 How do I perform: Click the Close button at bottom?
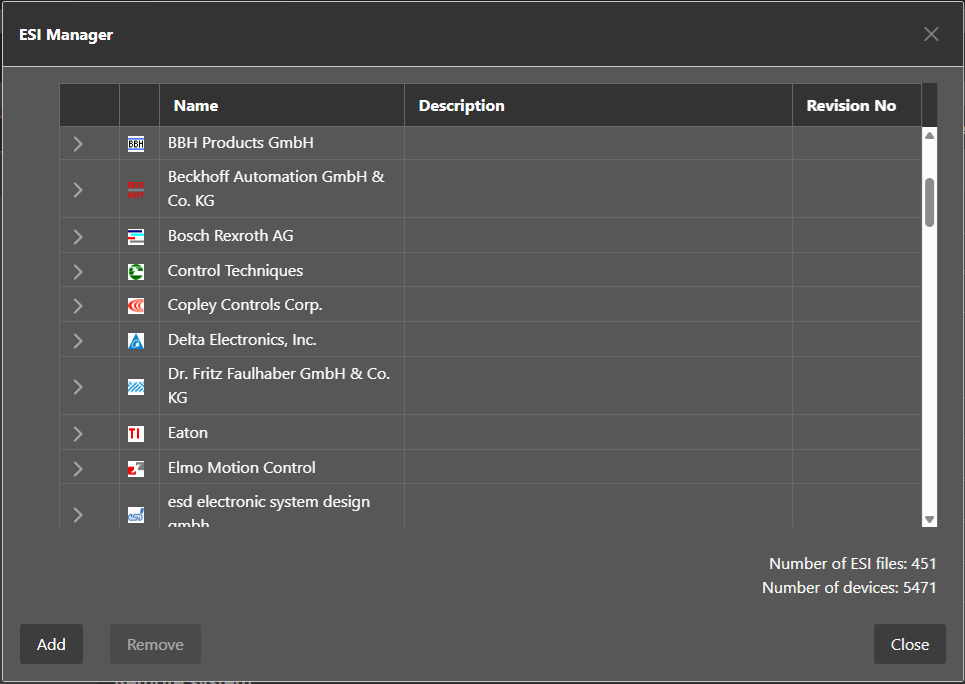click(910, 644)
